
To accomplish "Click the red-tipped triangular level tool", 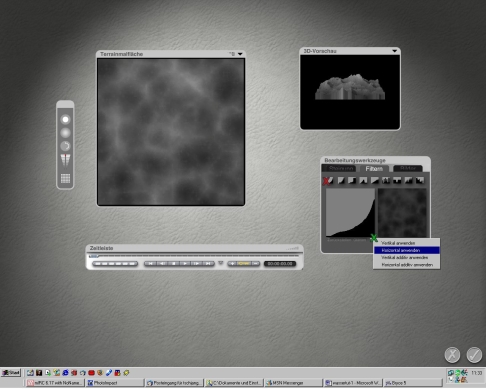I will click(x=65, y=160).
